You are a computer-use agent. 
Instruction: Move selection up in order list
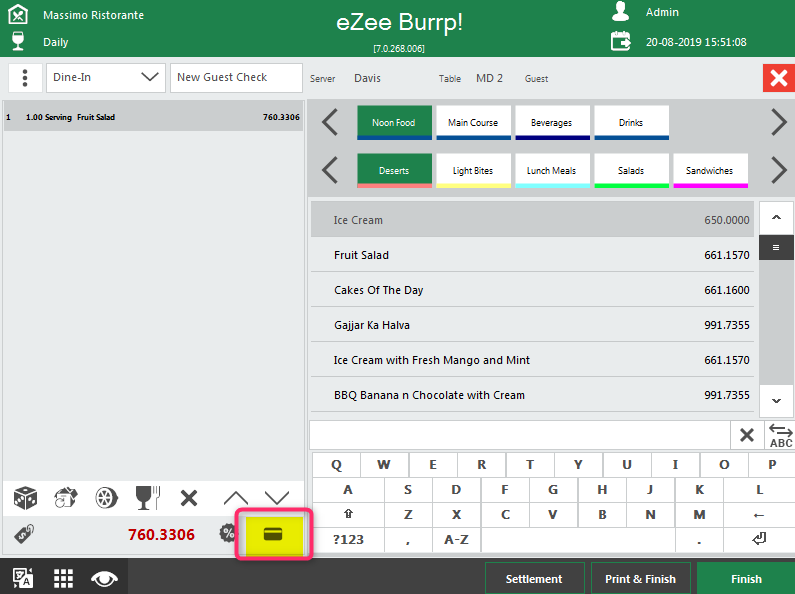236,498
